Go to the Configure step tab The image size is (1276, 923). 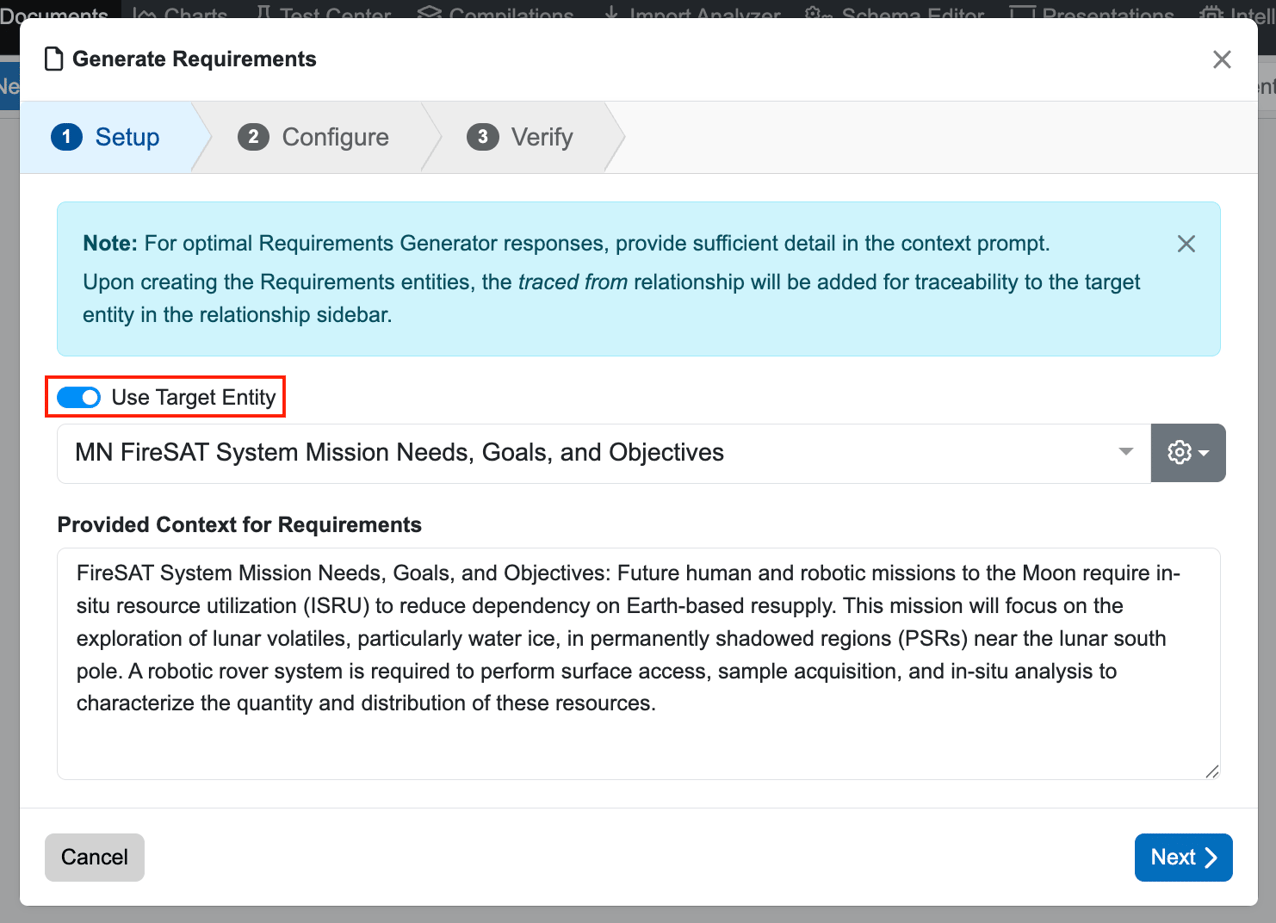click(314, 137)
